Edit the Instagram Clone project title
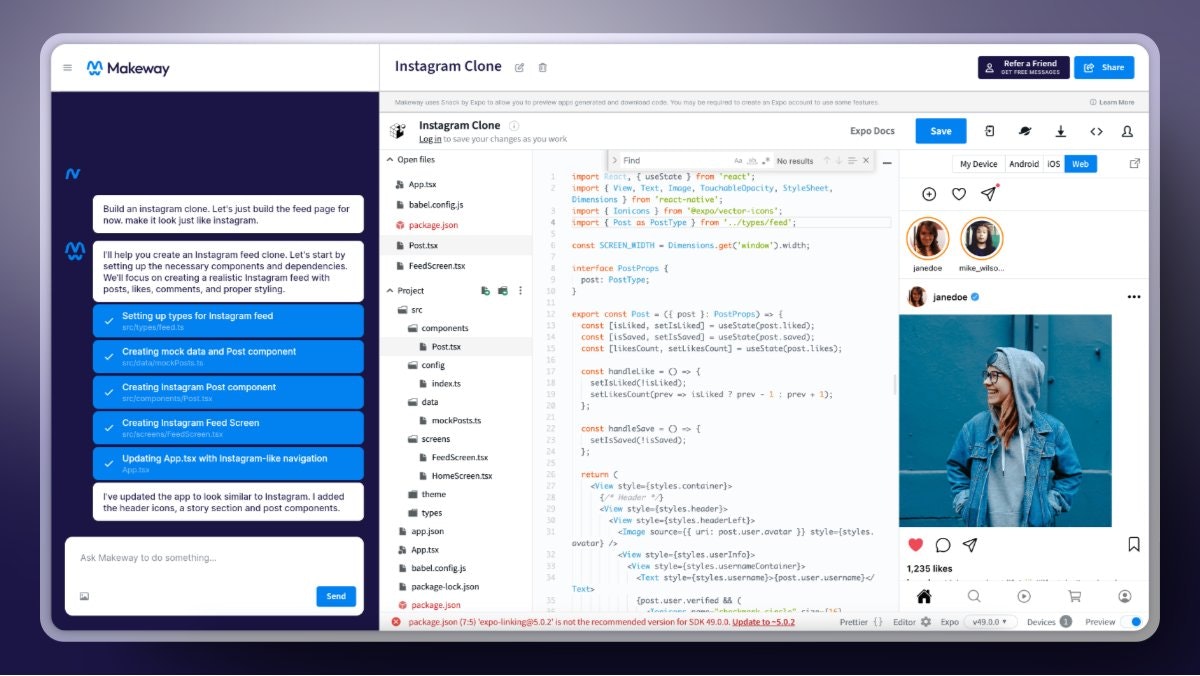The image size is (1200, 676). click(x=519, y=68)
